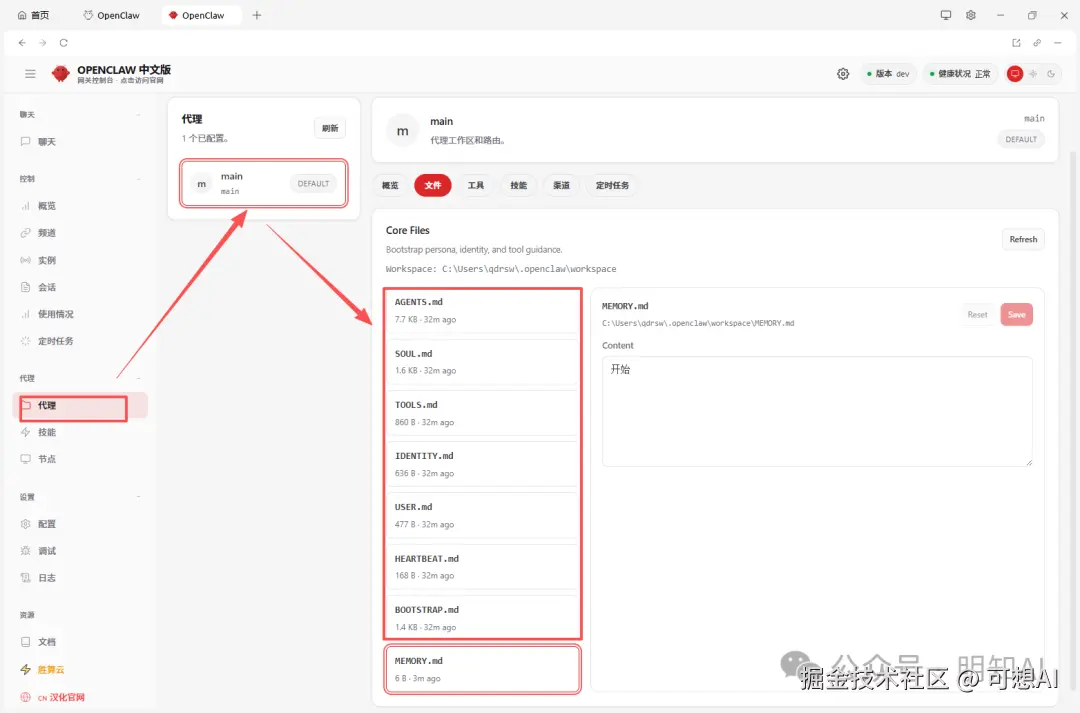The width and height of the screenshot is (1080, 713).
Task: Collapse the 设置 sidebar section
Action: point(80,497)
